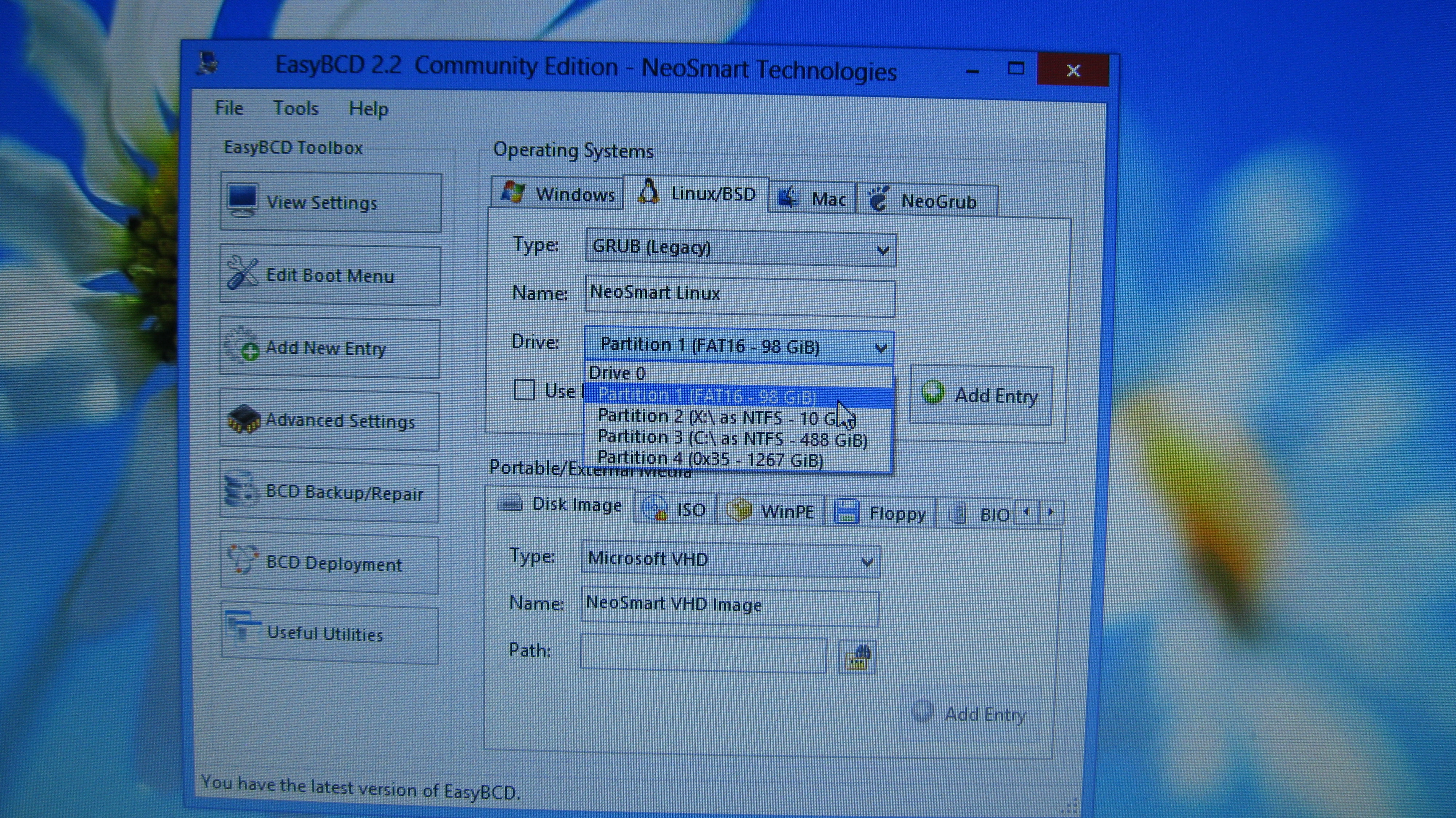Toggle the 'Use' checkbox under Drive
Screen dimensions: 1456x818
(x=524, y=389)
